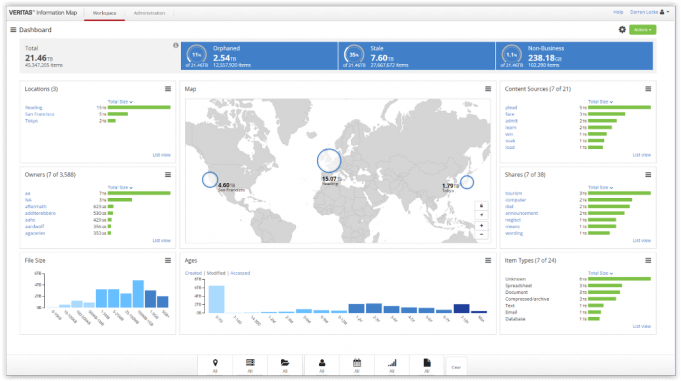Image resolution: width=681 pixels, height=381 pixels.
Task: Show Ages by Created date
Action: coord(193,273)
